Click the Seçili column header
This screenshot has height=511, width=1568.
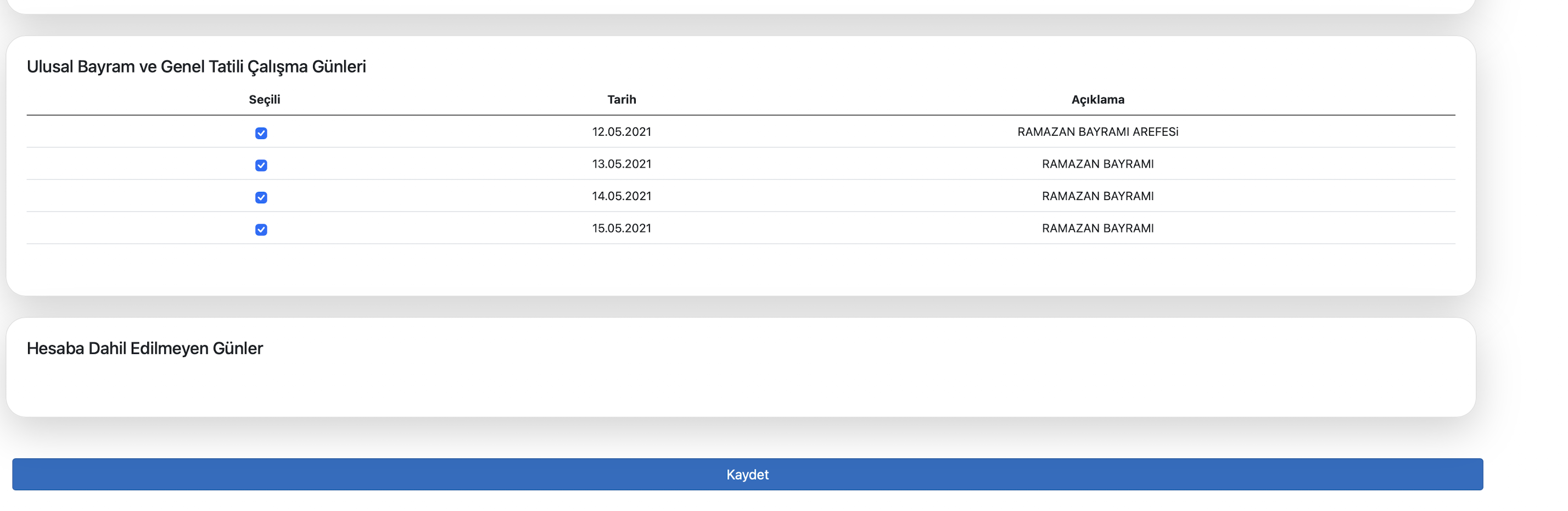tap(264, 100)
